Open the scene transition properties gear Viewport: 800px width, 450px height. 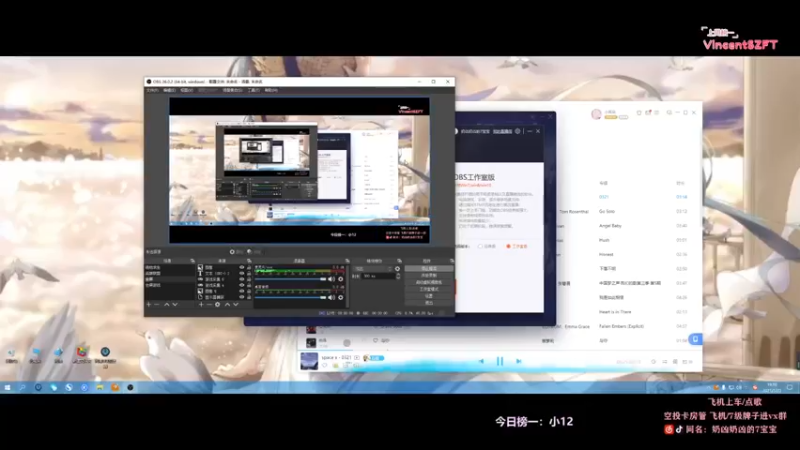pos(397,269)
